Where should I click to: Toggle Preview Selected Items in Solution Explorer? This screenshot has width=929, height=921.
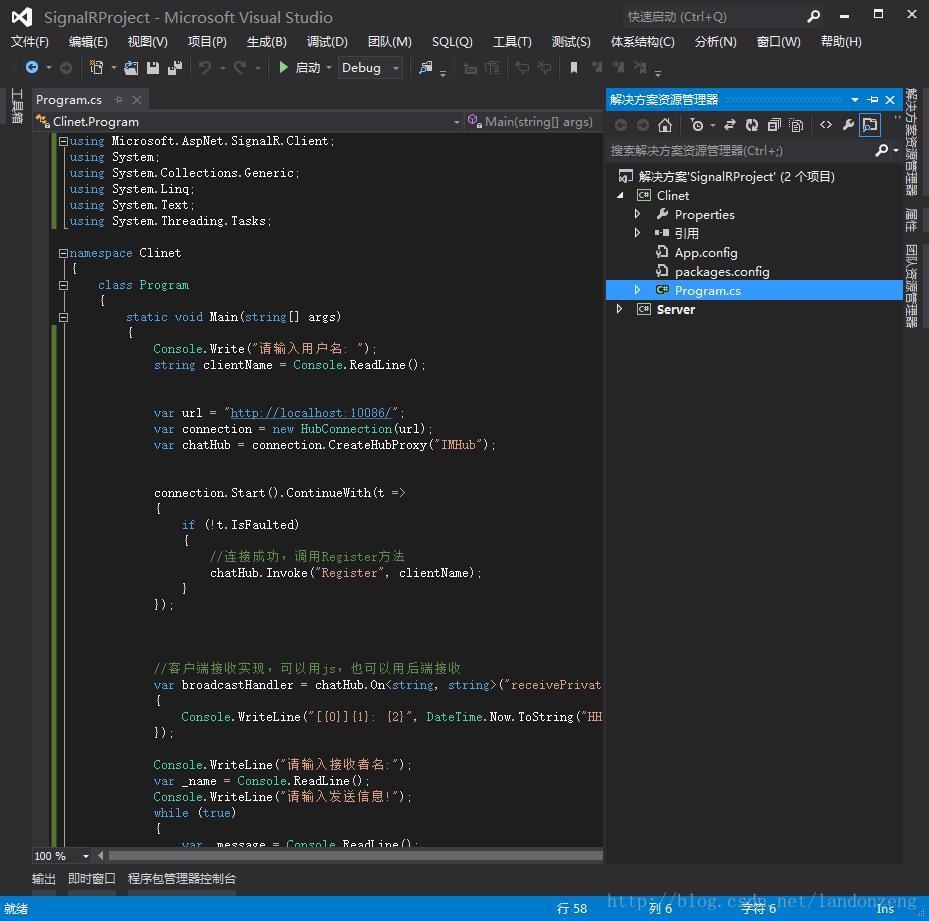click(x=870, y=125)
